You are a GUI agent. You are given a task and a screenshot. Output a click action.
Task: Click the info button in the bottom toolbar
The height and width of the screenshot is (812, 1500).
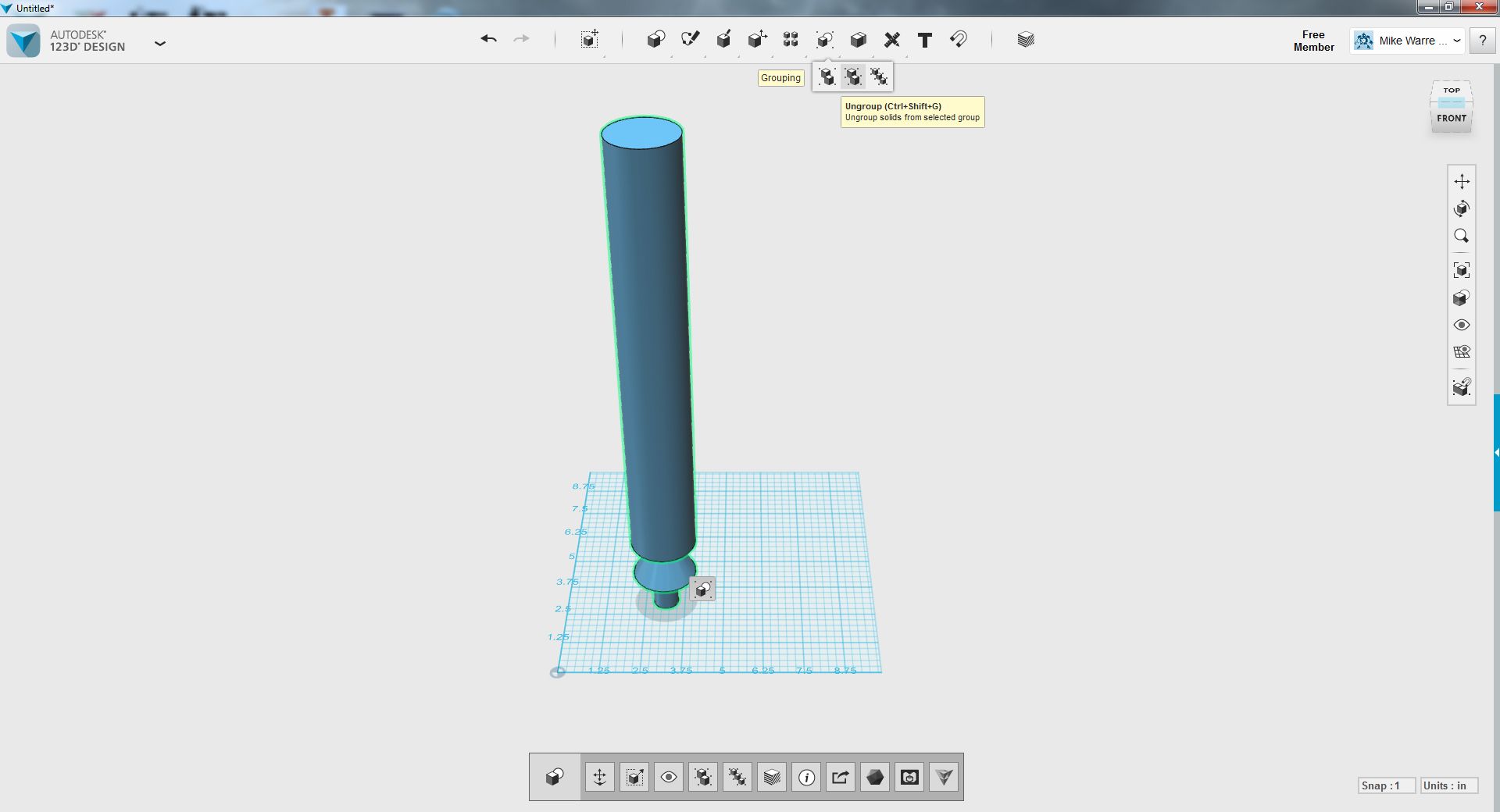point(806,777)
